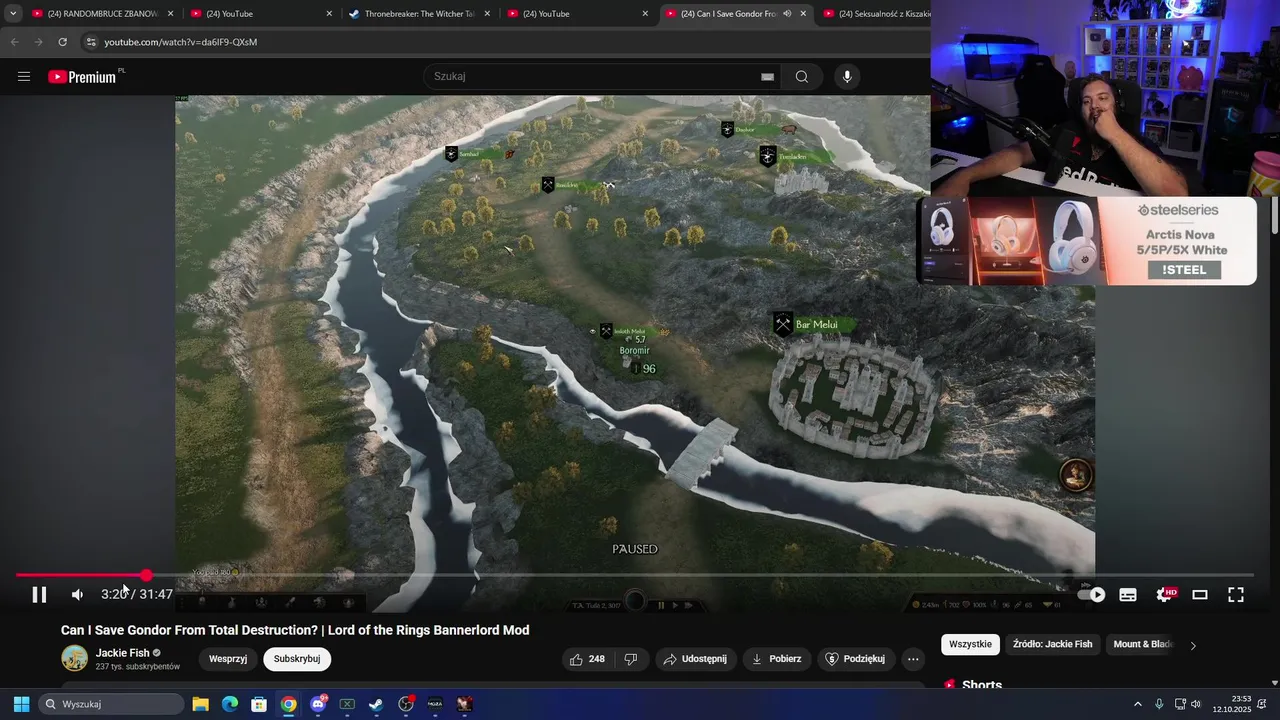
Task: Enter fullscreen mode
Action: pyautogui.click(x=1236, y=595)
